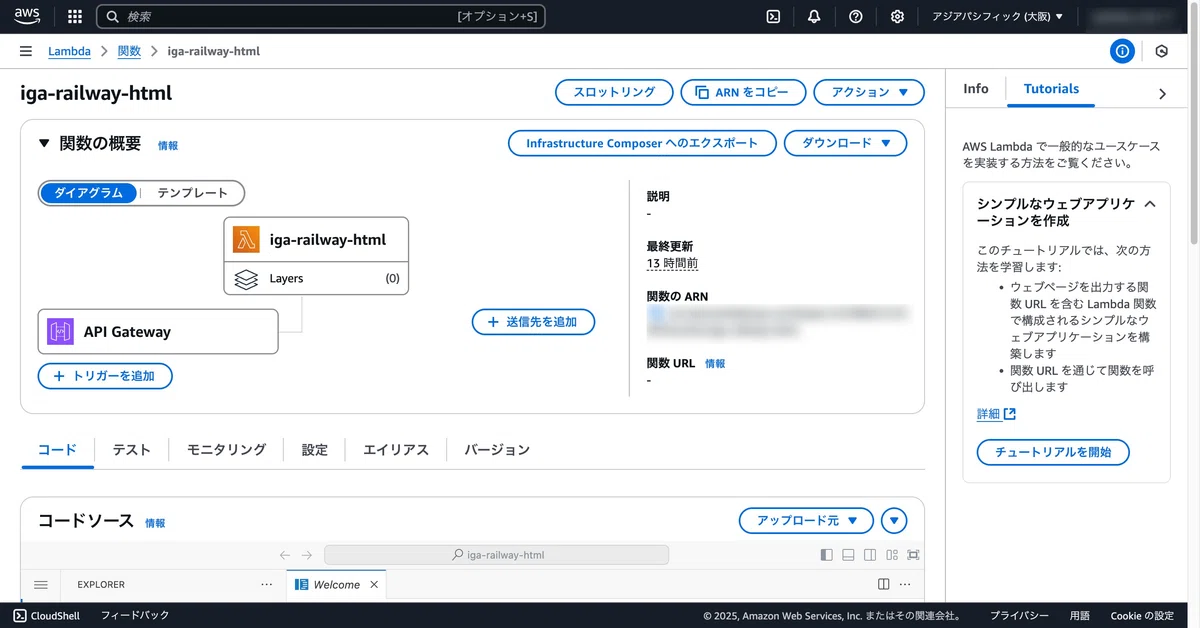1200x628 pixels.
Task: Collapse the 関数の概要 section
Action: (x=44, y=144)
